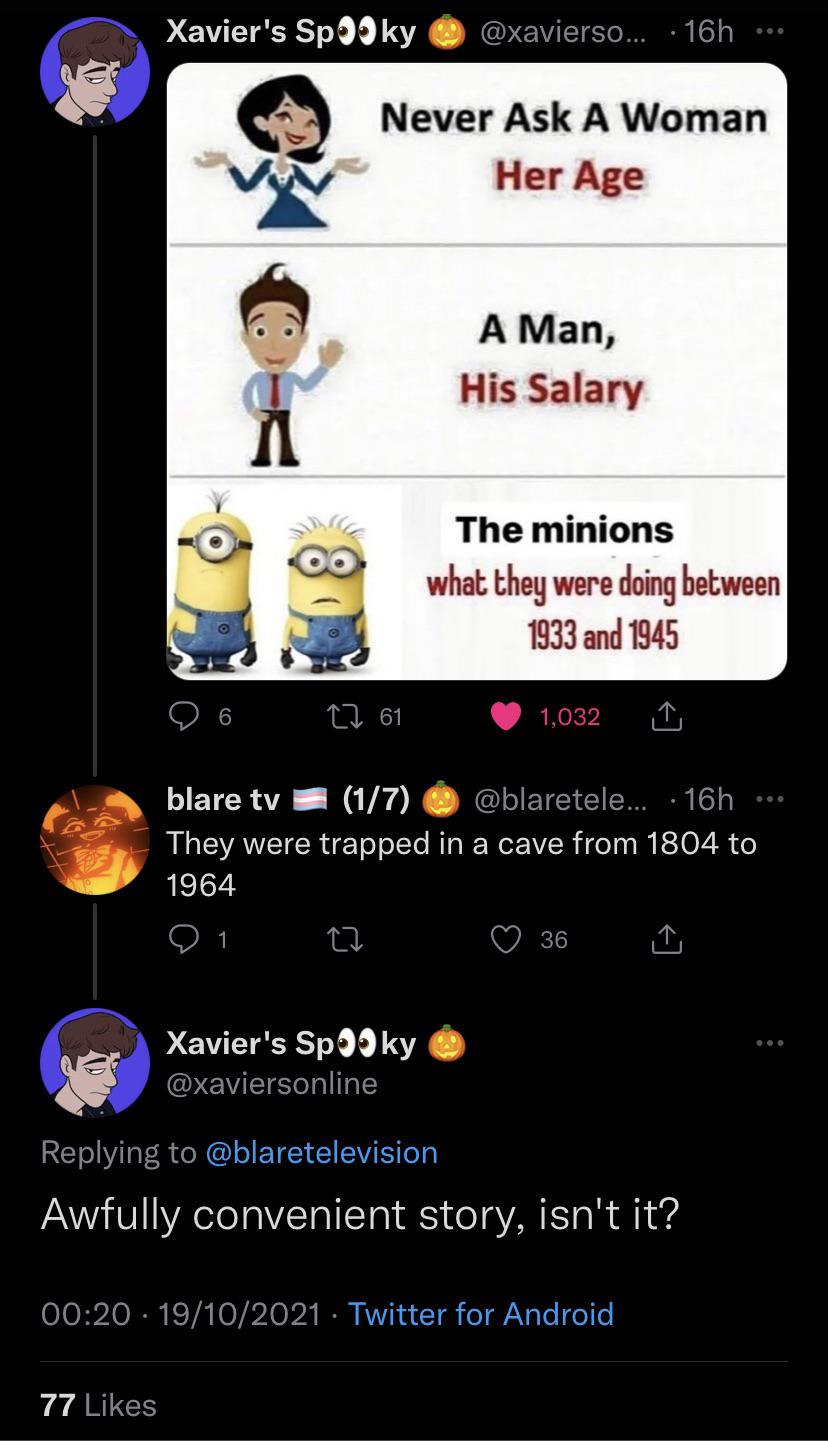The image size is (828, 1441).
Task: Click the Twitter for Android source link
Action: [481, 1313]
